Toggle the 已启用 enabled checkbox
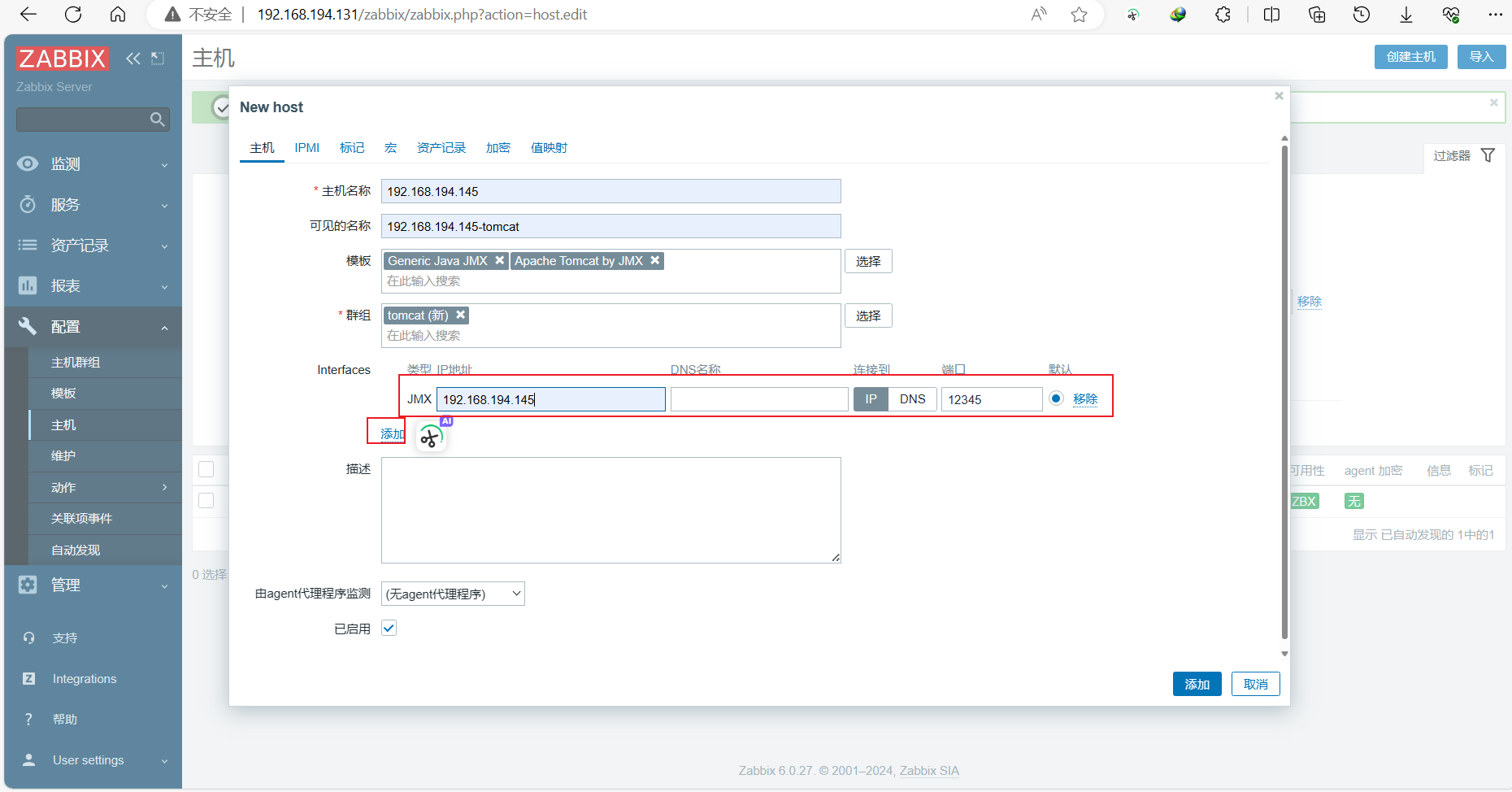The image size is (1512, 792). tap(389, 628)
